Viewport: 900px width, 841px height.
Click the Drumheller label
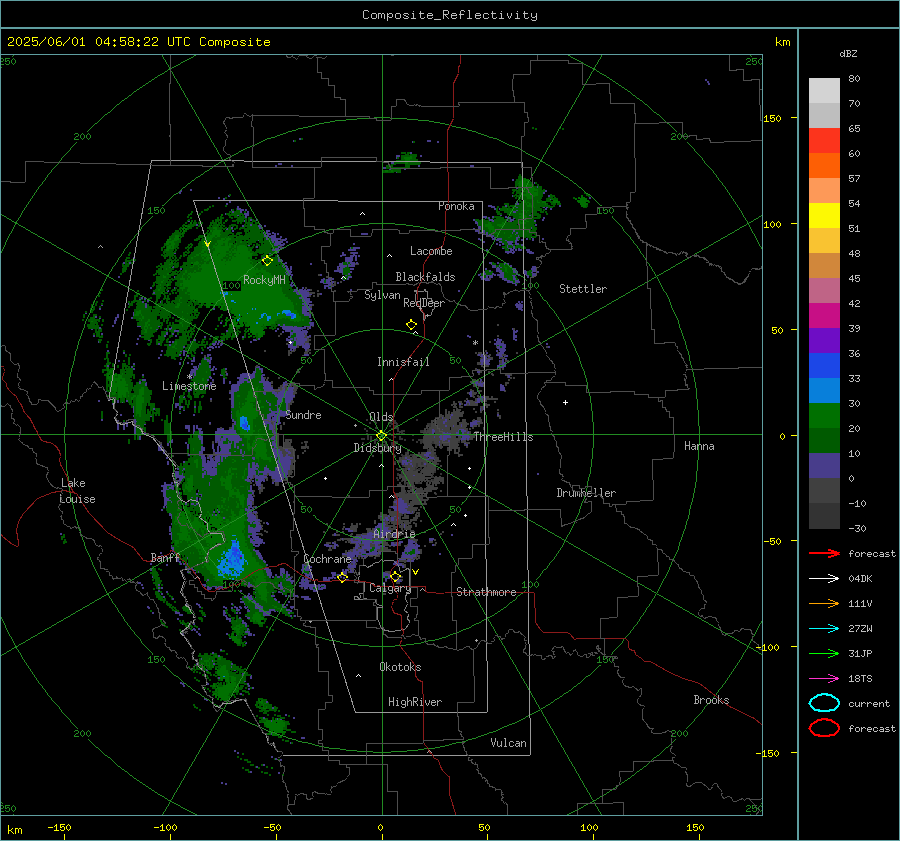586,493
